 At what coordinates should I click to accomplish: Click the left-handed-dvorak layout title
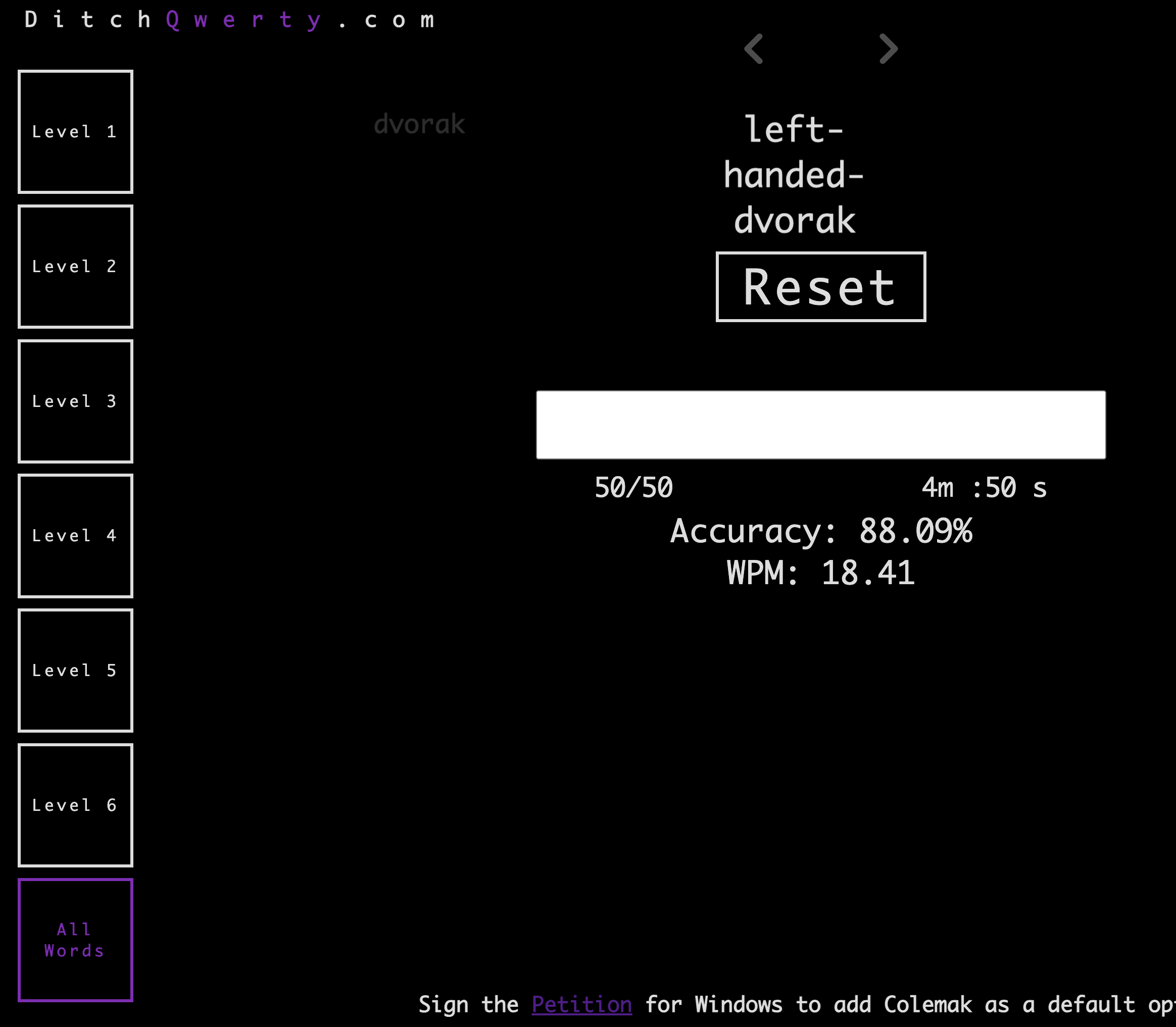(x=794, y=175)
